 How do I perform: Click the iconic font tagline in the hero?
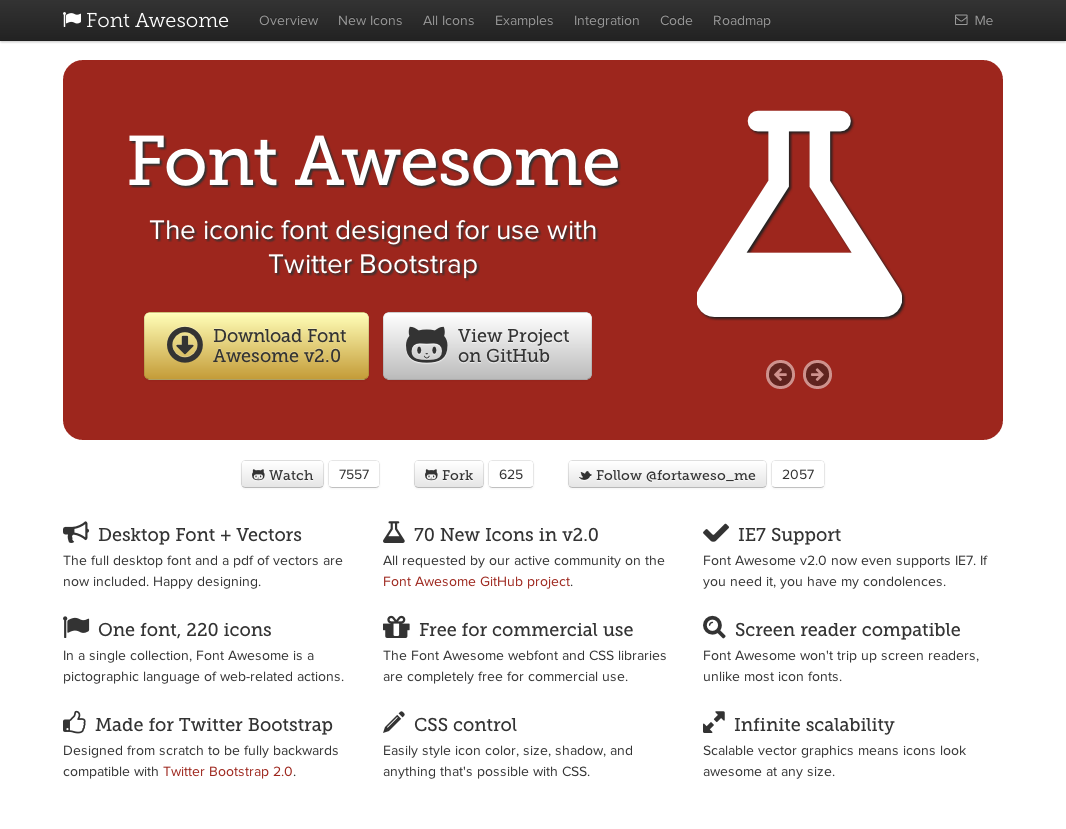(x=373, y=247)
